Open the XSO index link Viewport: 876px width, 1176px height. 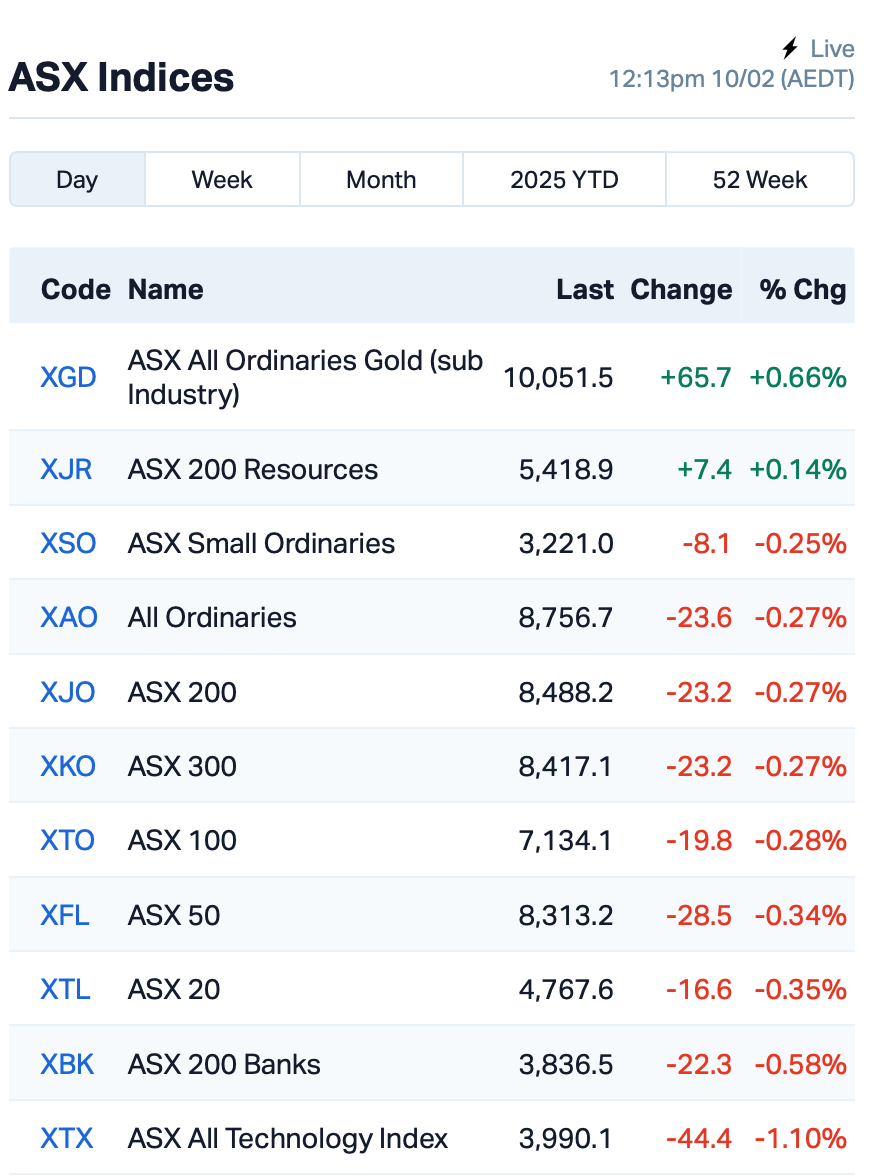(x=68, y=543)
